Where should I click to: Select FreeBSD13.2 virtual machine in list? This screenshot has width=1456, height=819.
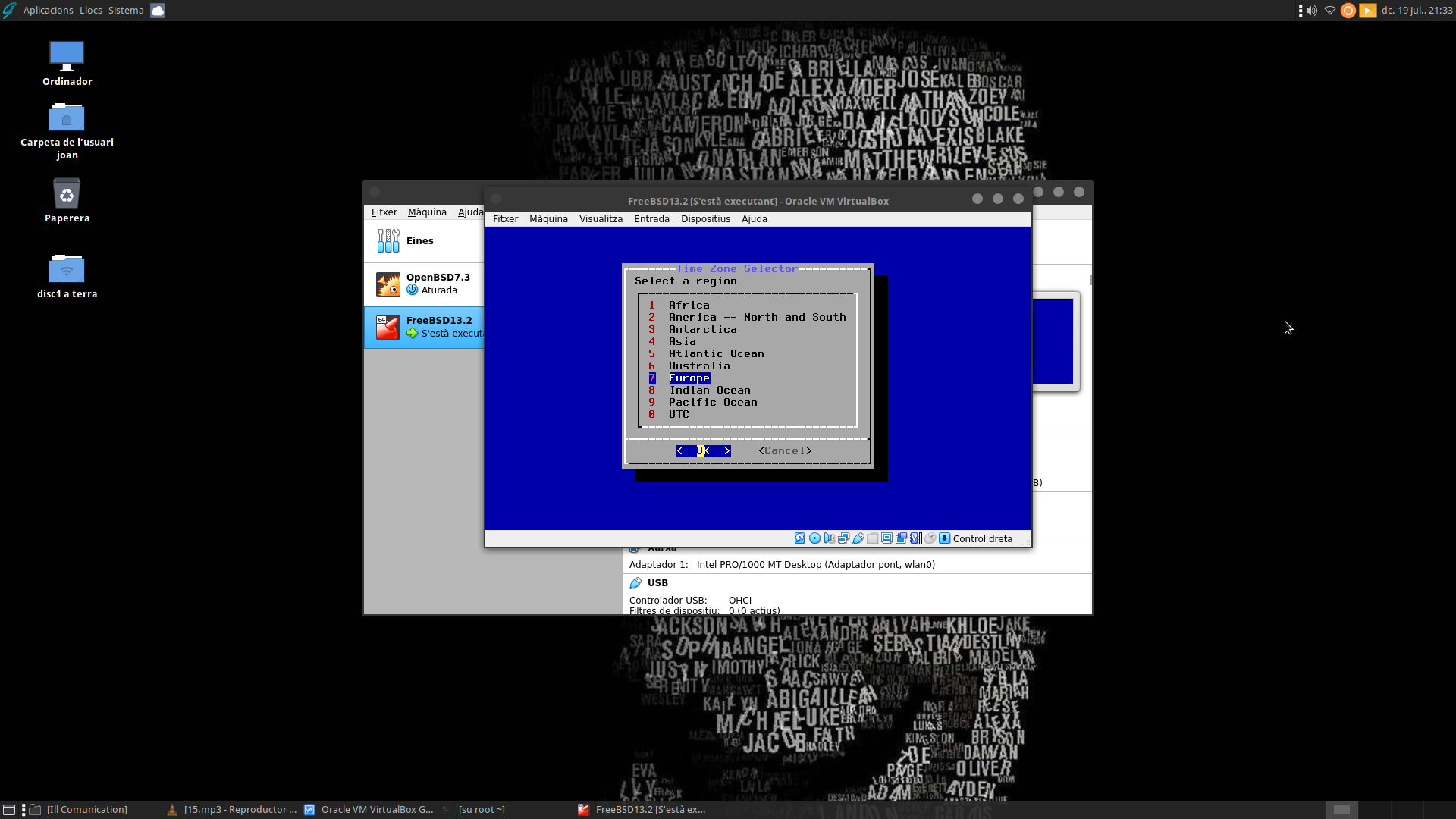click(x=424, y=328)
